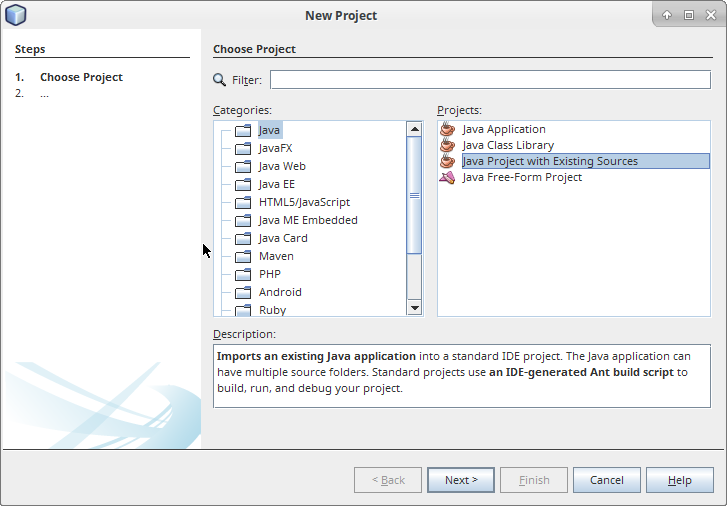The height and width of the screenshot is (506, 727).
Task: Click the JavaFX category folder icon
Action: coord(243,148)
